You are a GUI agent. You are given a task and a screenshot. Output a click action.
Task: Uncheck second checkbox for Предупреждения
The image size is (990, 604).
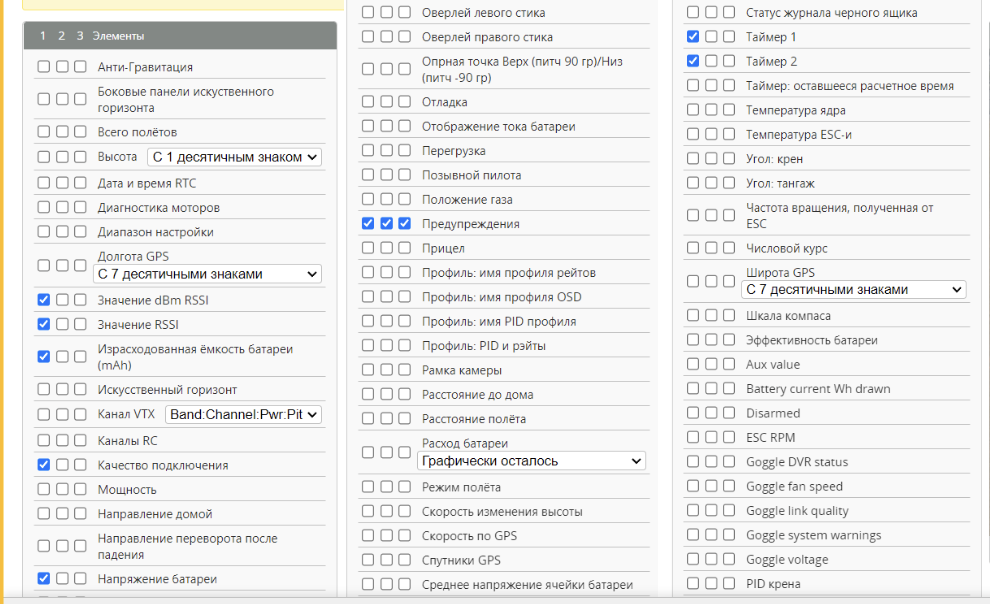coord(386,223)
